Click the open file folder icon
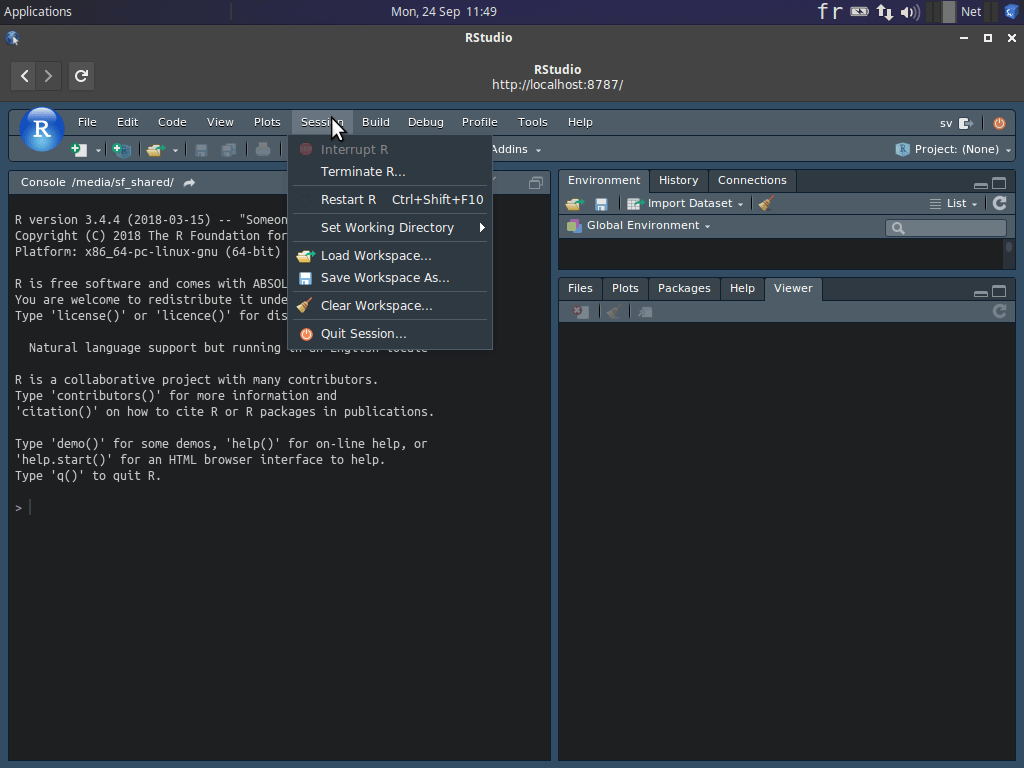This screenshot has height=768, width=1024. tap(155, 150)
